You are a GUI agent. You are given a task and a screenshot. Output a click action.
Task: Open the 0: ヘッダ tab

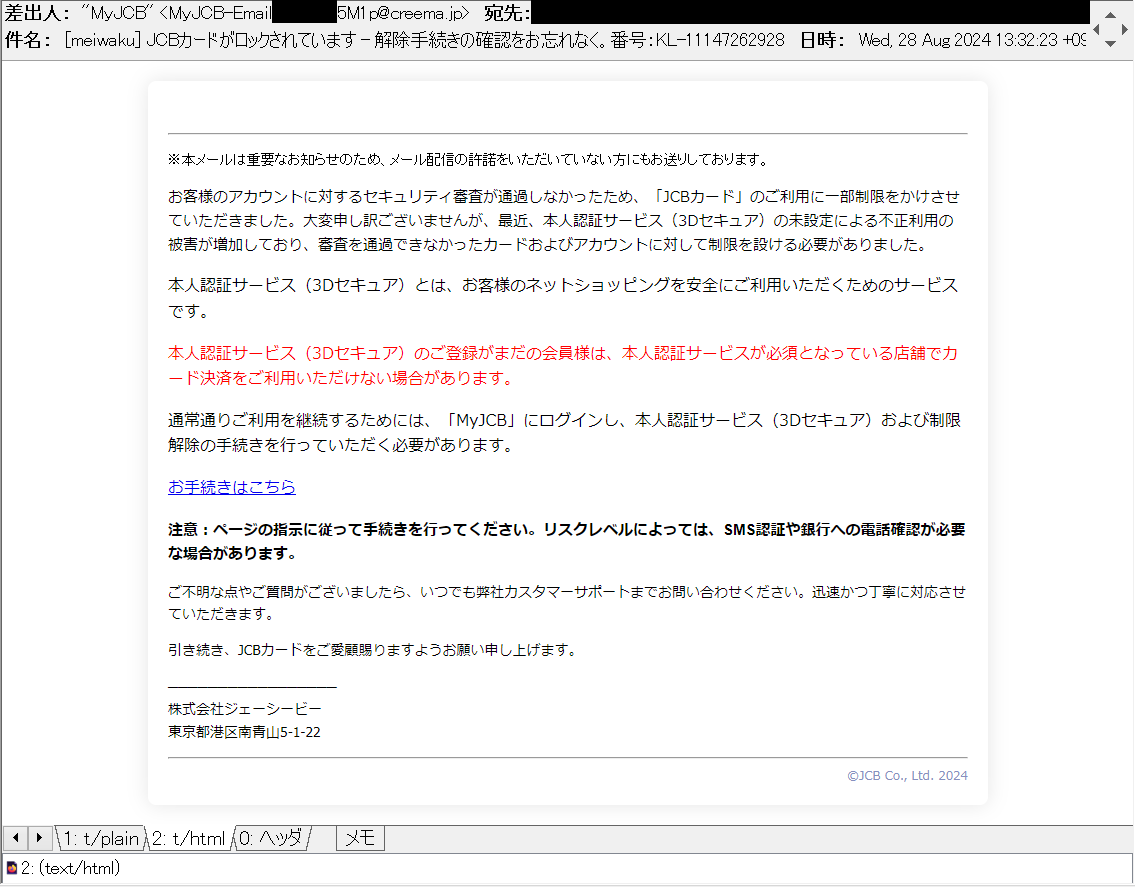270,838
